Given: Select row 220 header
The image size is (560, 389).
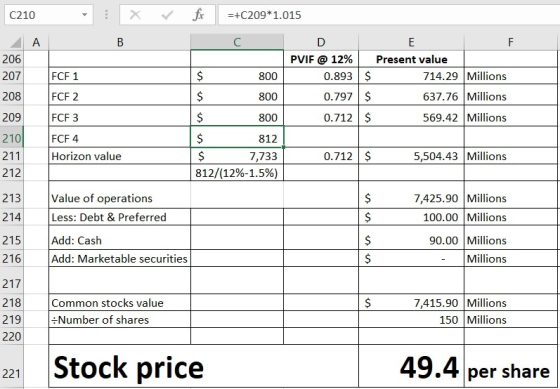Looking at the screenshot, I should tap(12, 336).
